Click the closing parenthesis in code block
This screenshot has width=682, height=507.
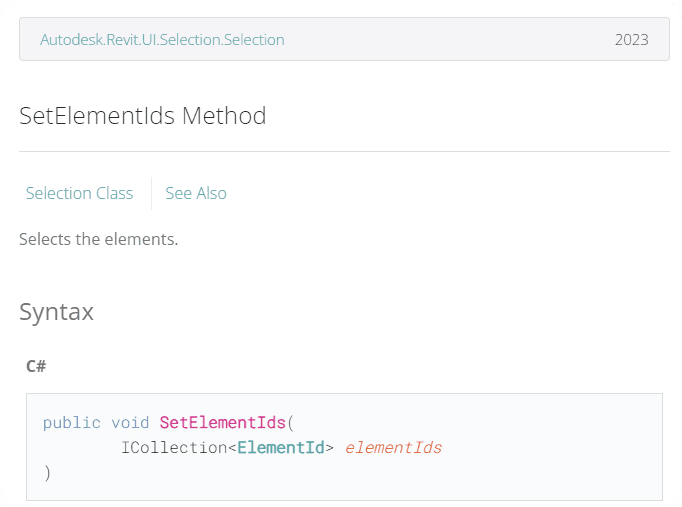[47, 472]
